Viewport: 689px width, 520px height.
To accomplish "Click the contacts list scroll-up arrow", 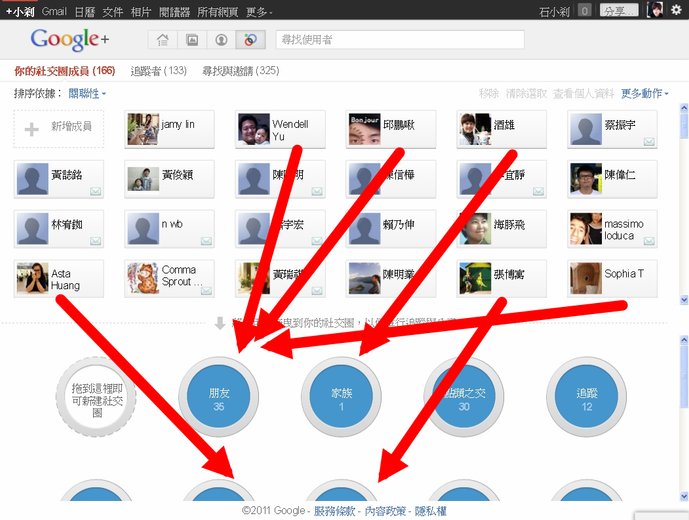I will [x=684, y=107].
